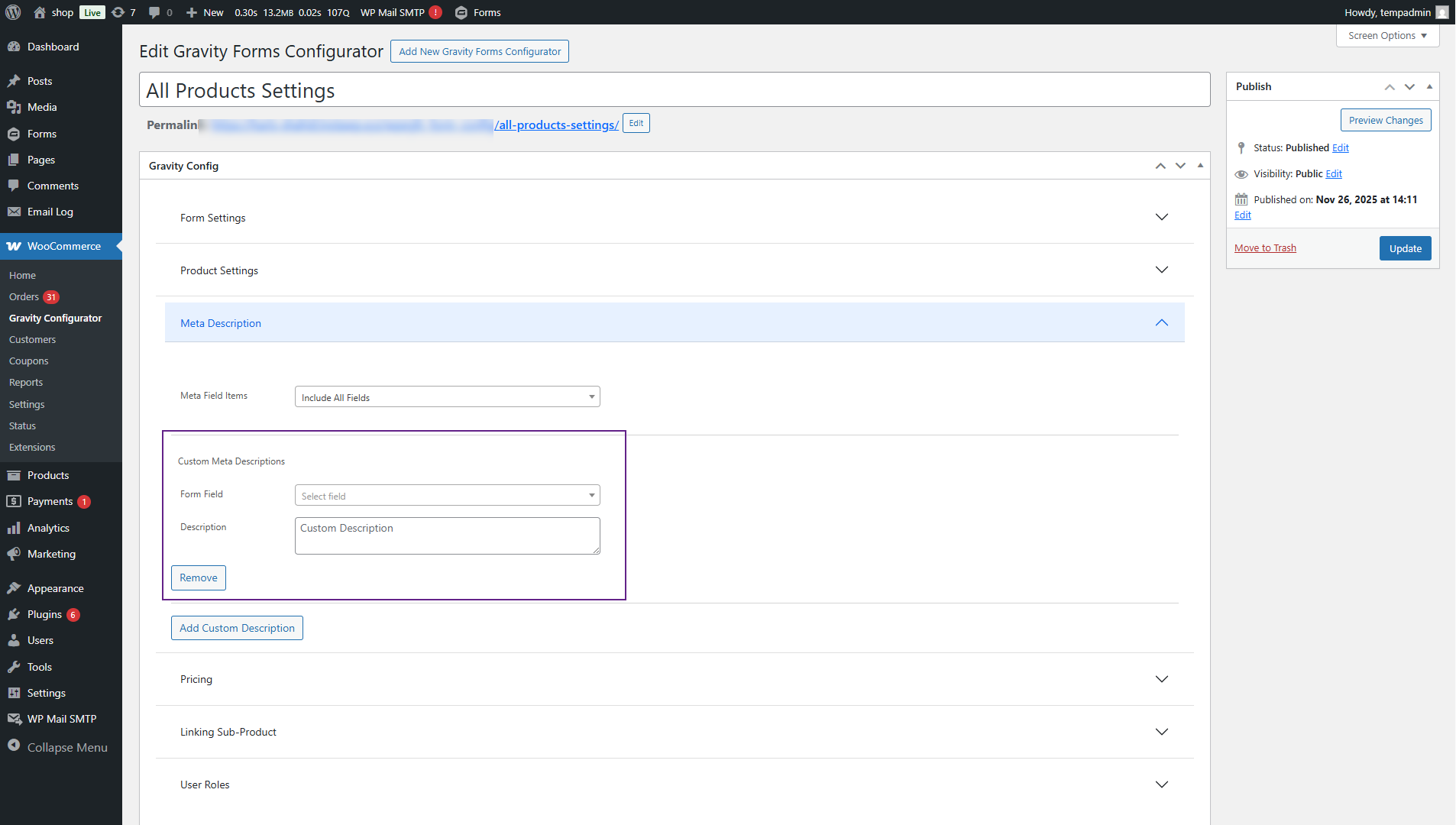Click the Email Log envelope icon
Screen dimensions: 1456x825
click(14, 212)
